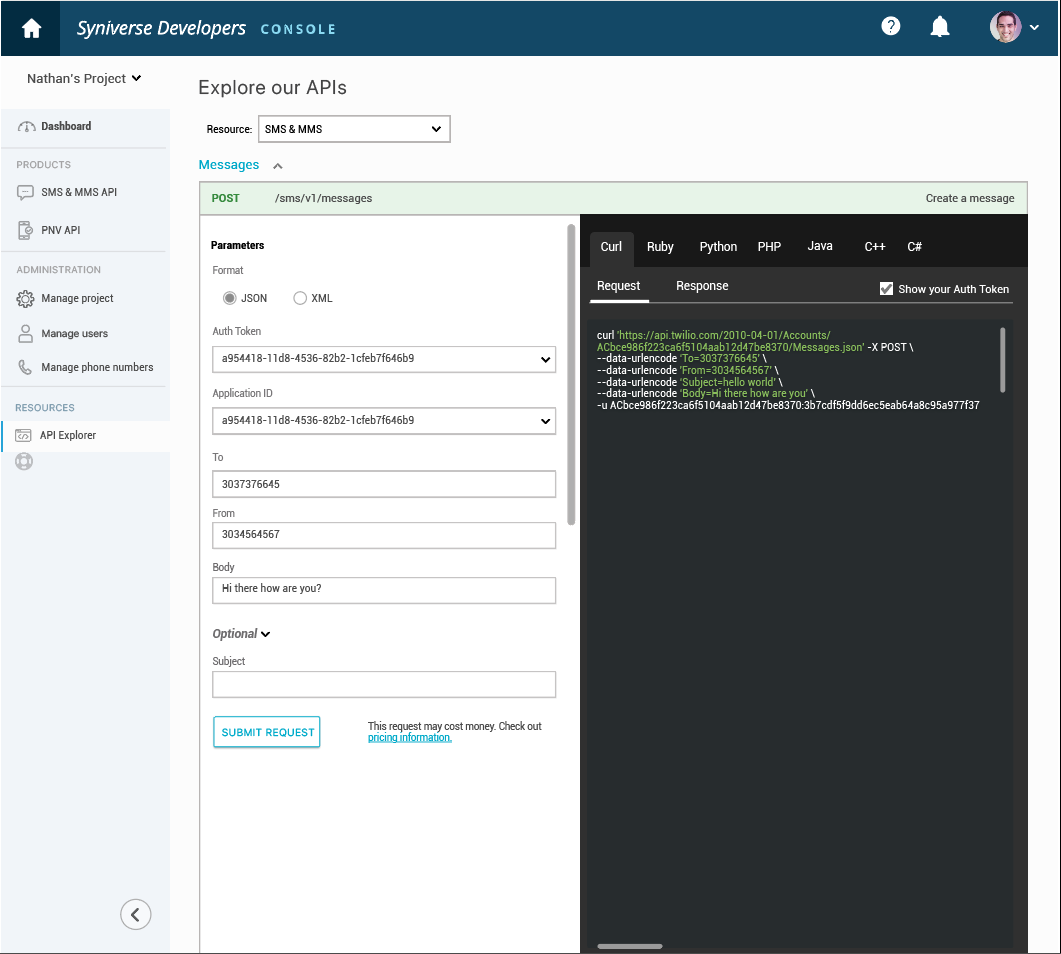
Task: Click the home icon in header
Action: click(31, 28)
